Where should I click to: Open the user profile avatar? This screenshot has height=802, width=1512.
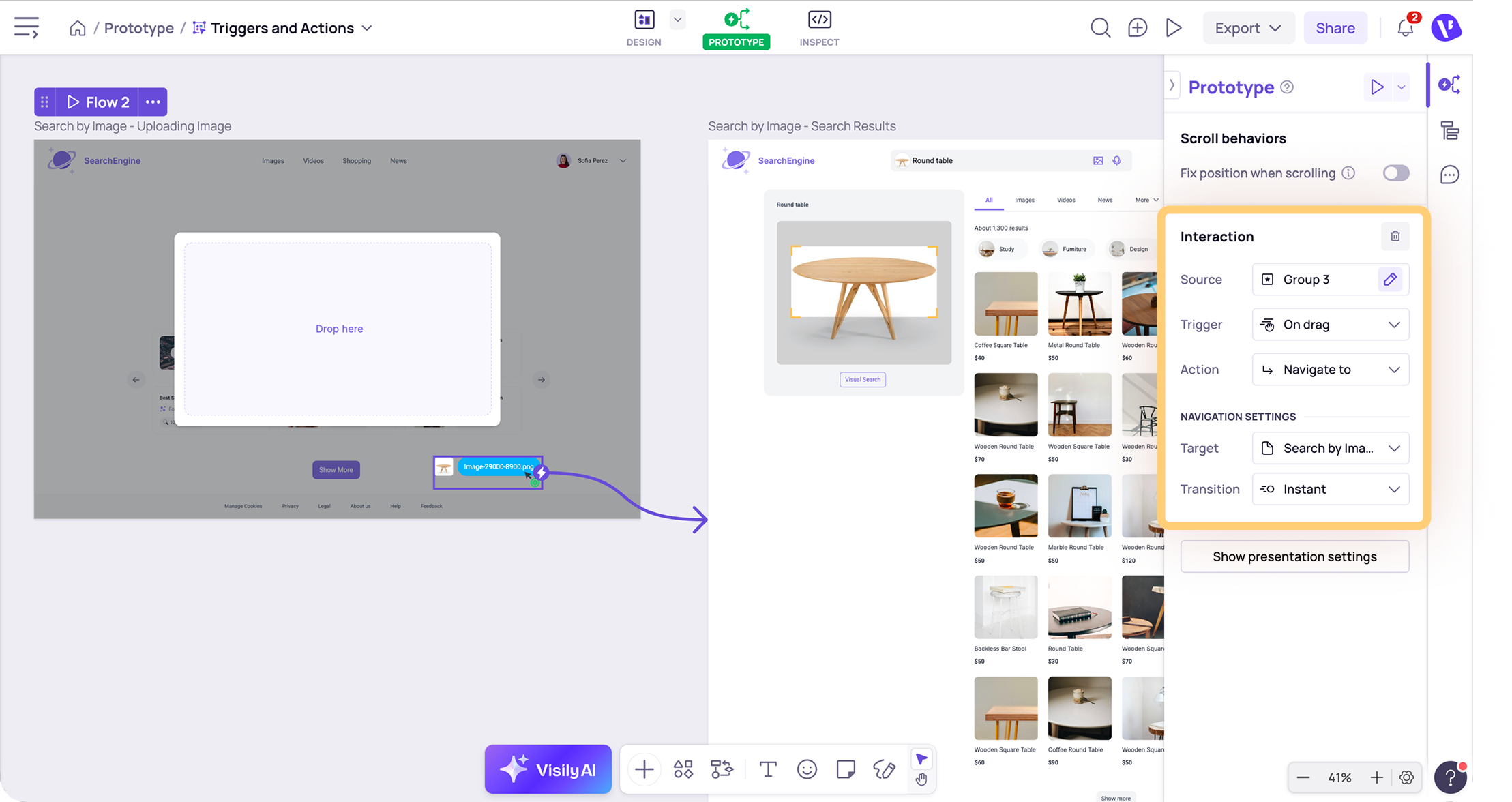coord(1446,28)
